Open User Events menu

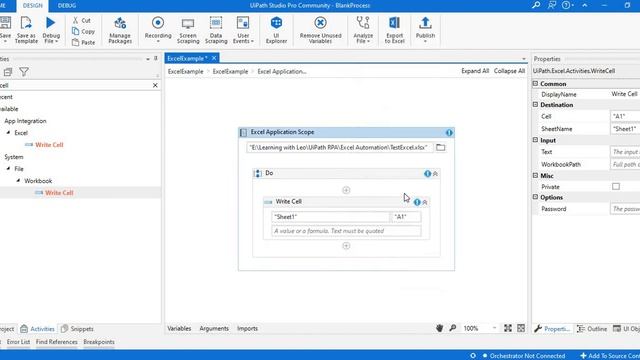pos(243,30)
